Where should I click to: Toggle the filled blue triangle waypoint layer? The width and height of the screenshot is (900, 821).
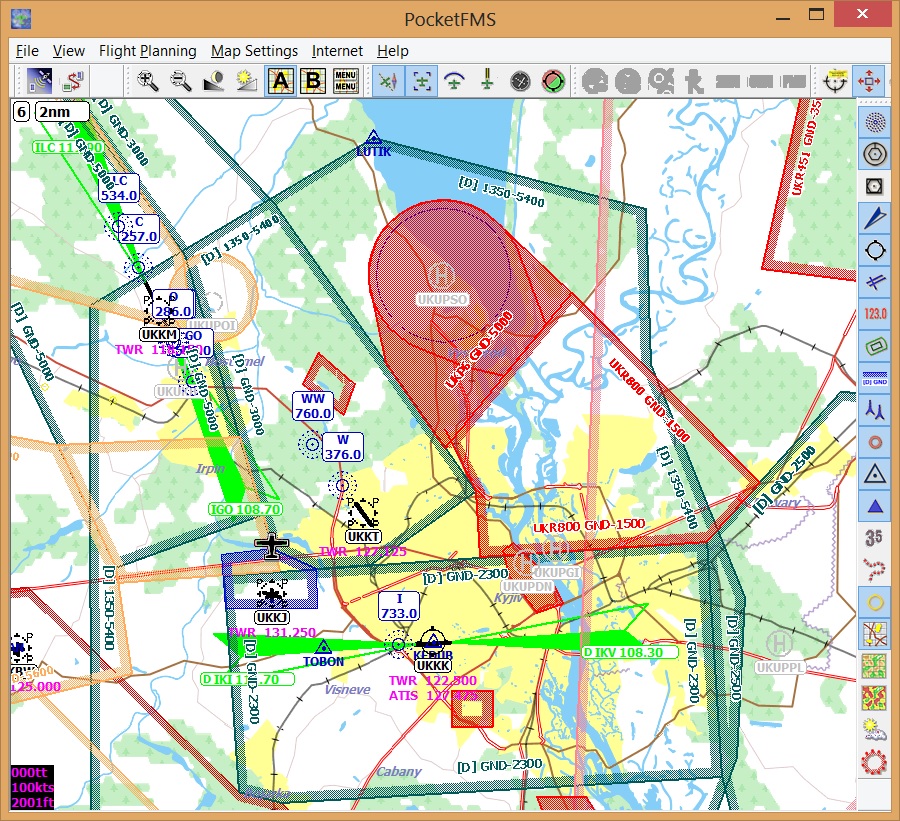click(x=875, y=505)
